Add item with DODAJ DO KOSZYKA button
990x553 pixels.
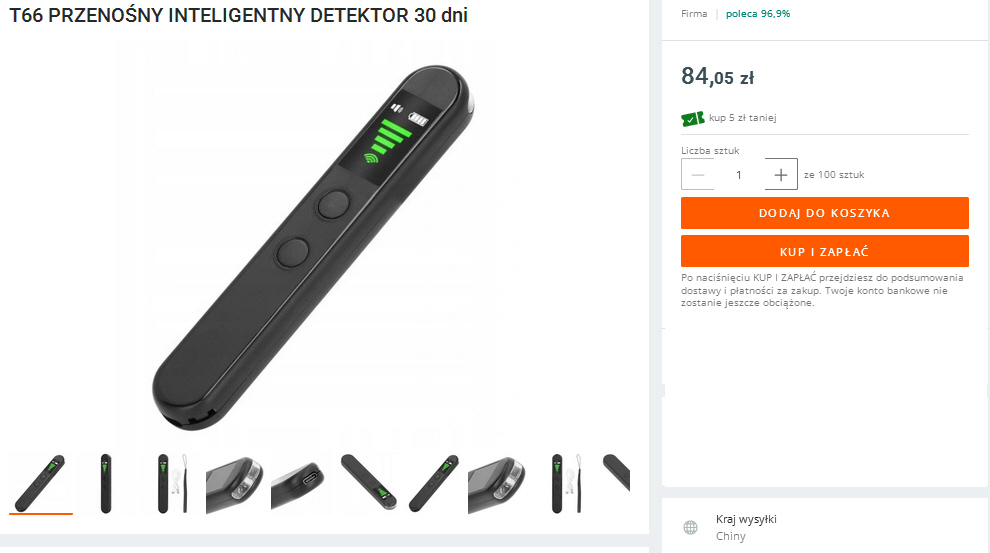coord(825,213)
